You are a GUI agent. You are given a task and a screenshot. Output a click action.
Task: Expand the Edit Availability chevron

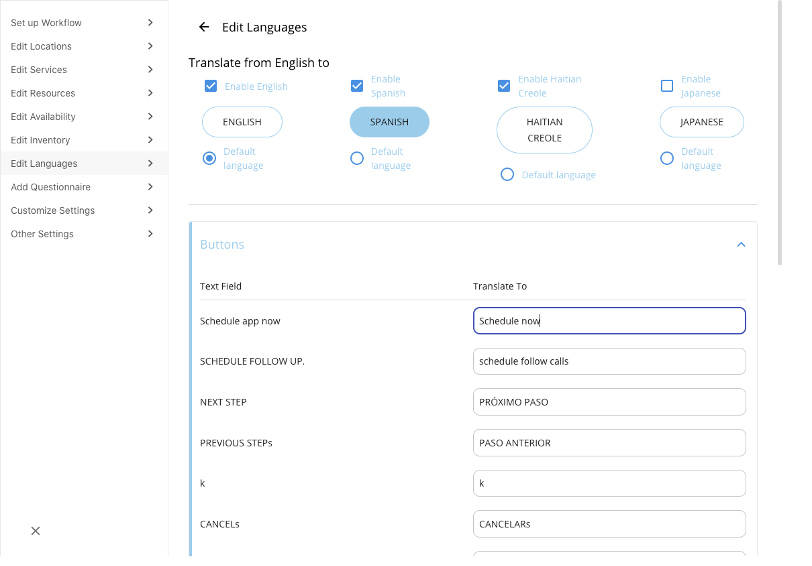coord(150,117)
